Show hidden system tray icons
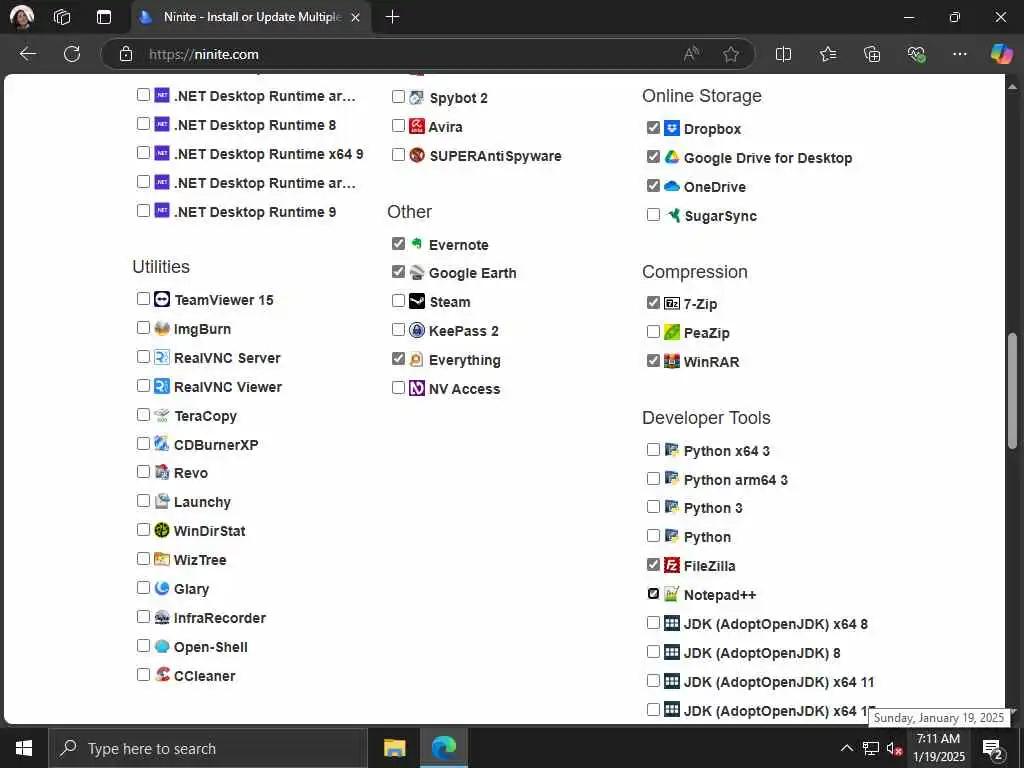This screenshot has width=1024, height=768. [x=846, y=748]
